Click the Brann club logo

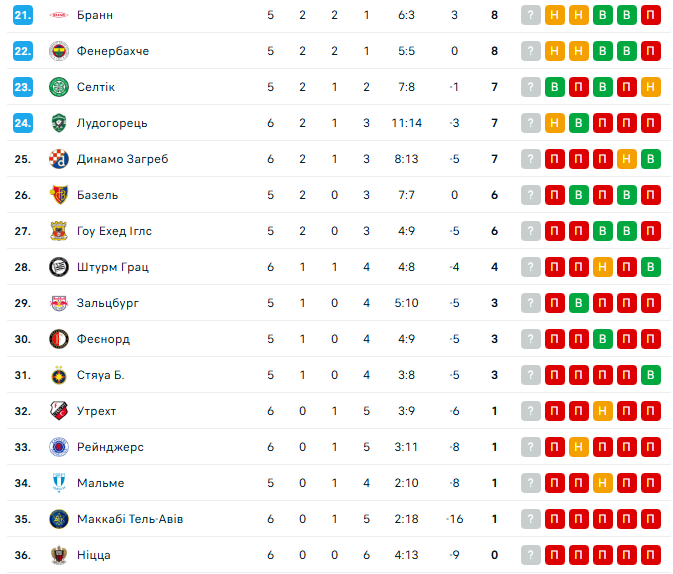pos(58,15)
